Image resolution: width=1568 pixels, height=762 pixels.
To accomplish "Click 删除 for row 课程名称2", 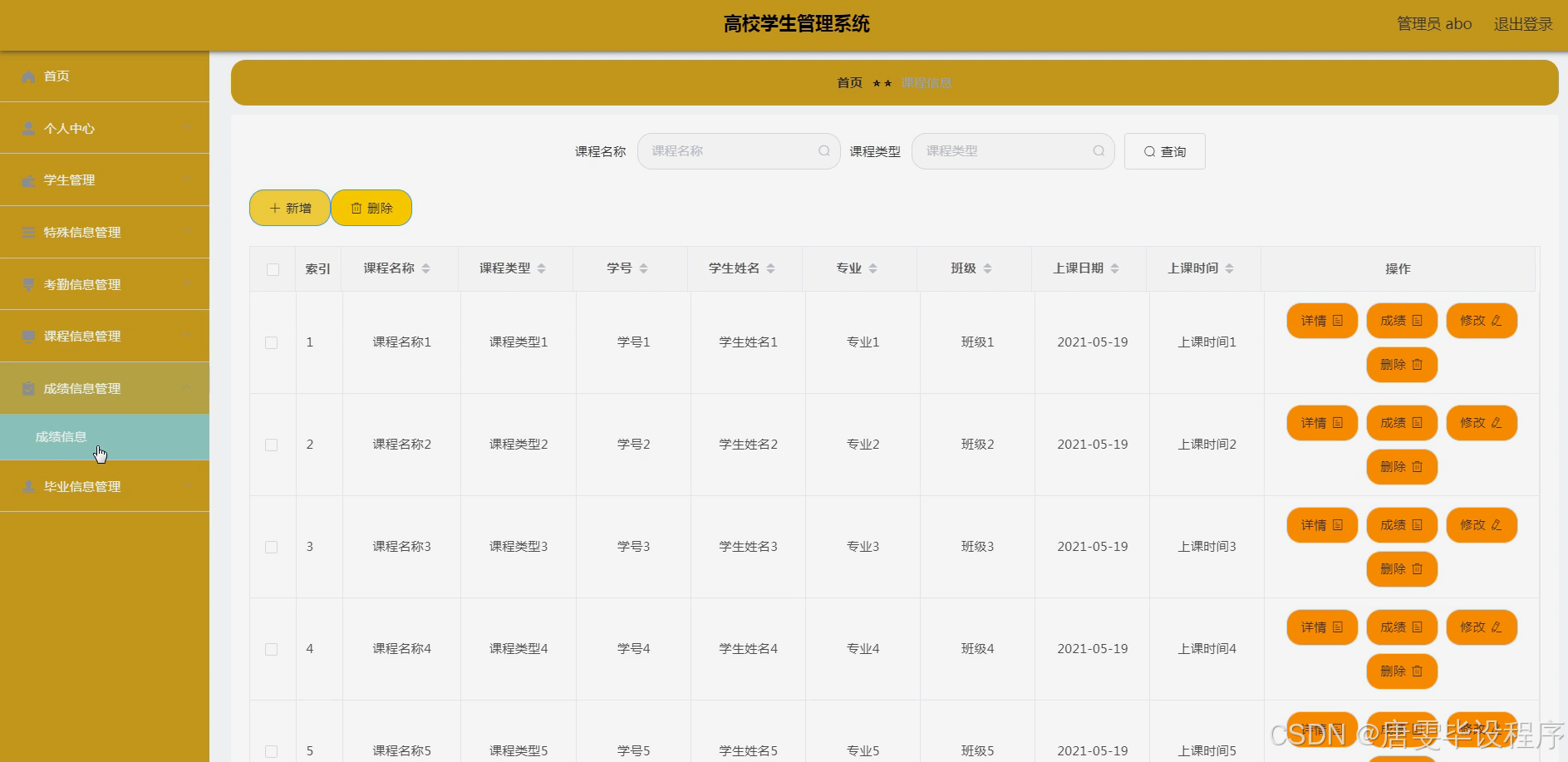I will click(1402, 467).
